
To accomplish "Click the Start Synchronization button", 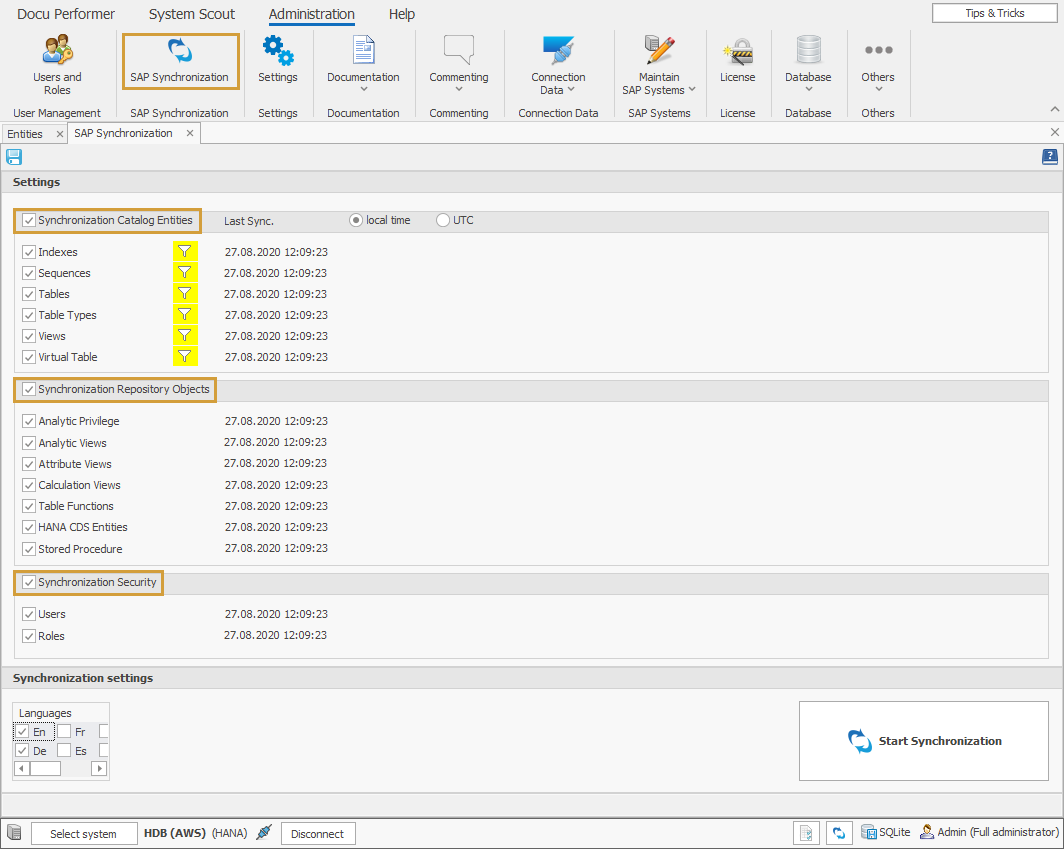I will [x=923, y=740].
